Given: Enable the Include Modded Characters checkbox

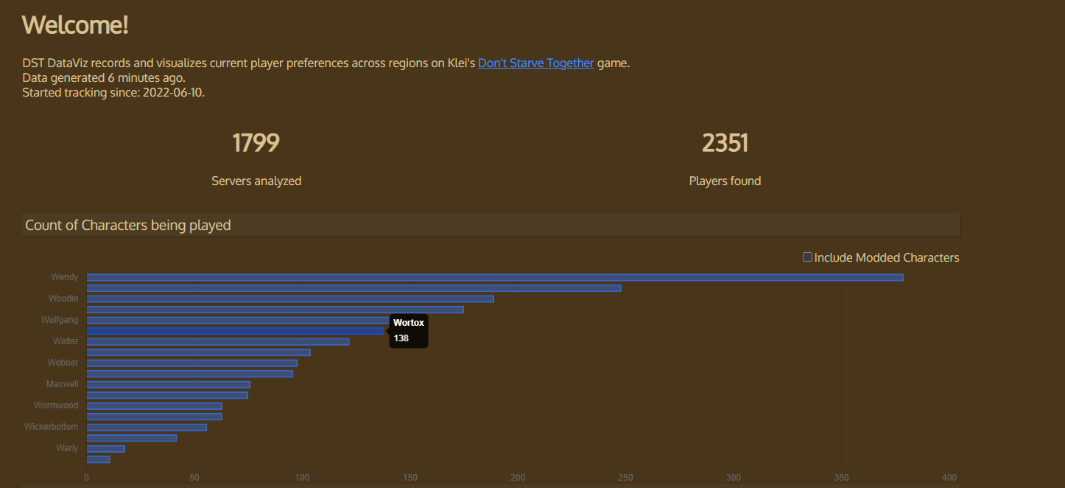Looking at the screenshot, I should pyautogui.click(x=808, y=257).
